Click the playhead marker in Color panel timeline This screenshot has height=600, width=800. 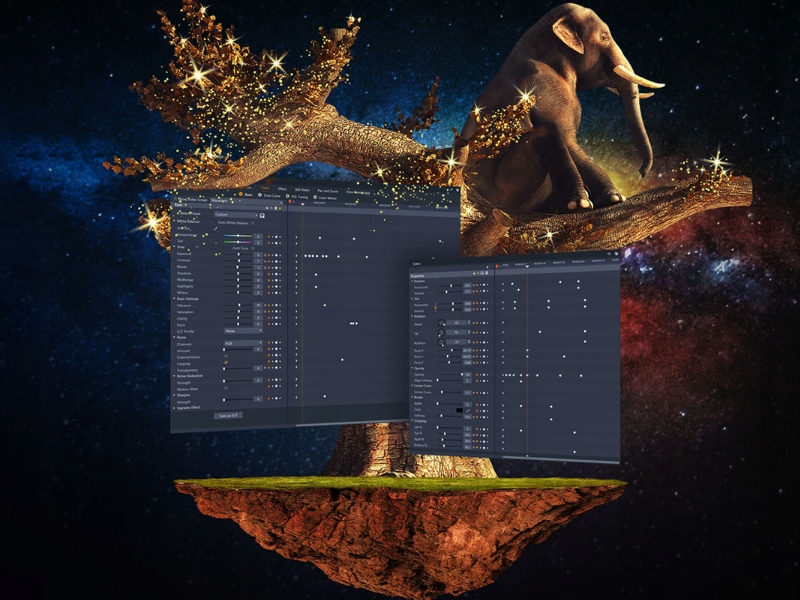click(303, 204)
